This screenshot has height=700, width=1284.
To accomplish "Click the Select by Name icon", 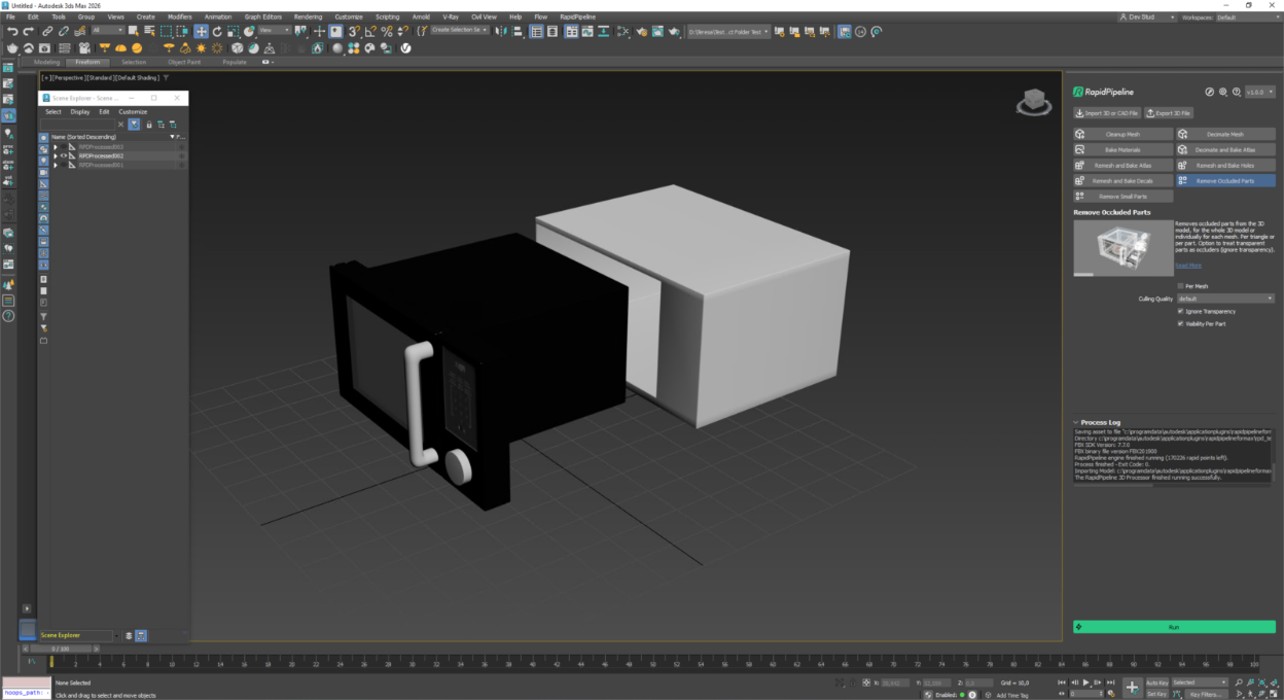I will pyautogui.click(x=149, y=32).
